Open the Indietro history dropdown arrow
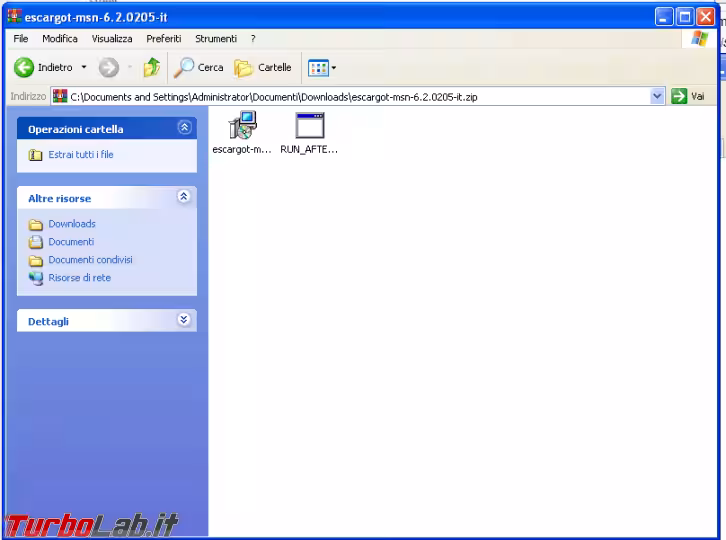 (84, 68)
